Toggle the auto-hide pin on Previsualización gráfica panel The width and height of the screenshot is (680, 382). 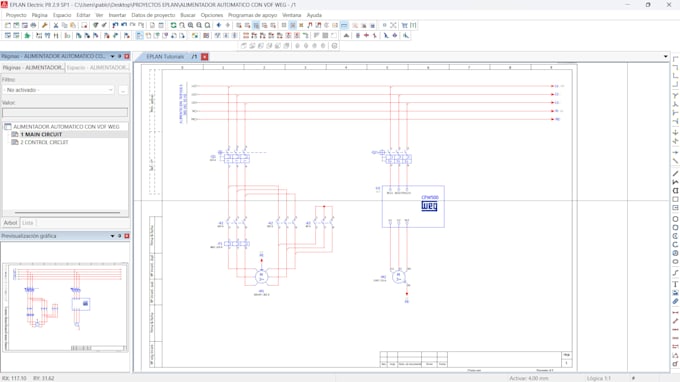pos(120,236)
